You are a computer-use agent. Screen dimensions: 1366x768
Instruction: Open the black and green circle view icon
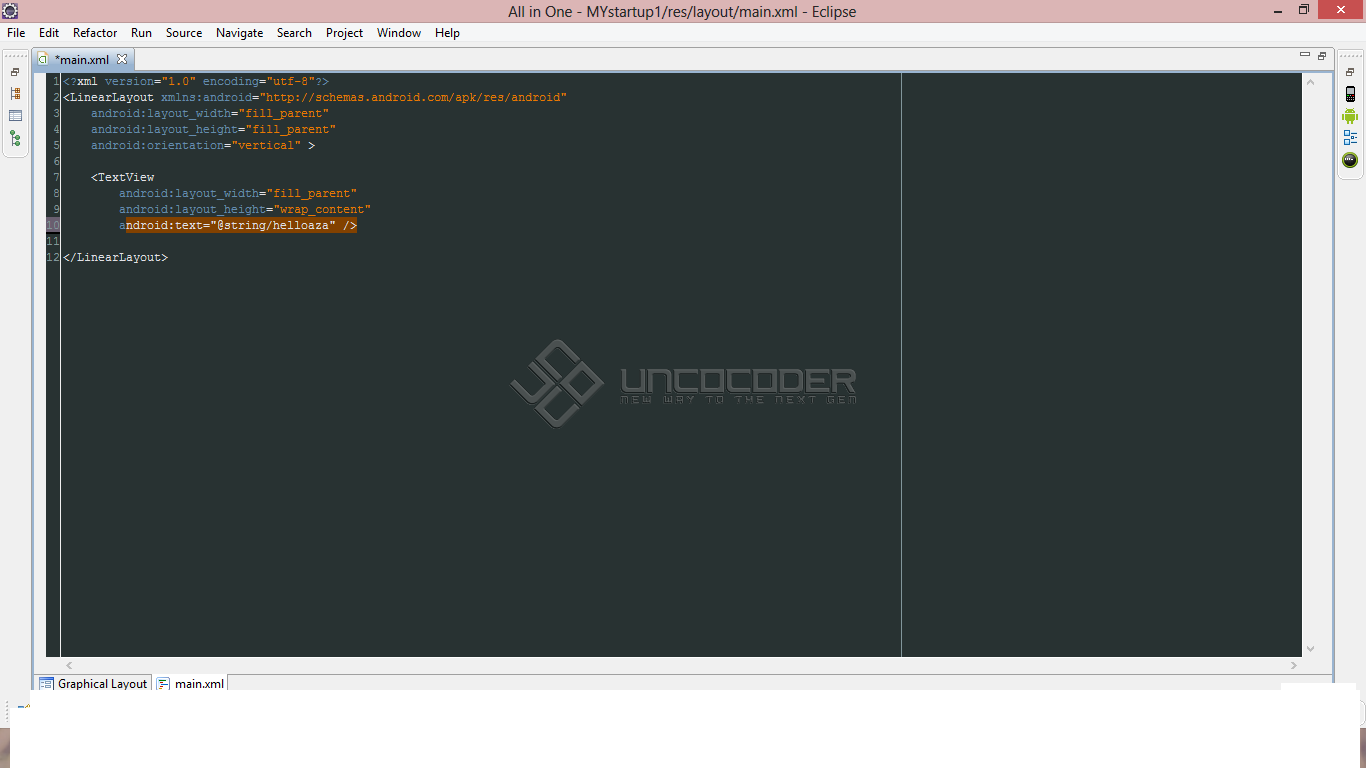tap(1350, 160)
